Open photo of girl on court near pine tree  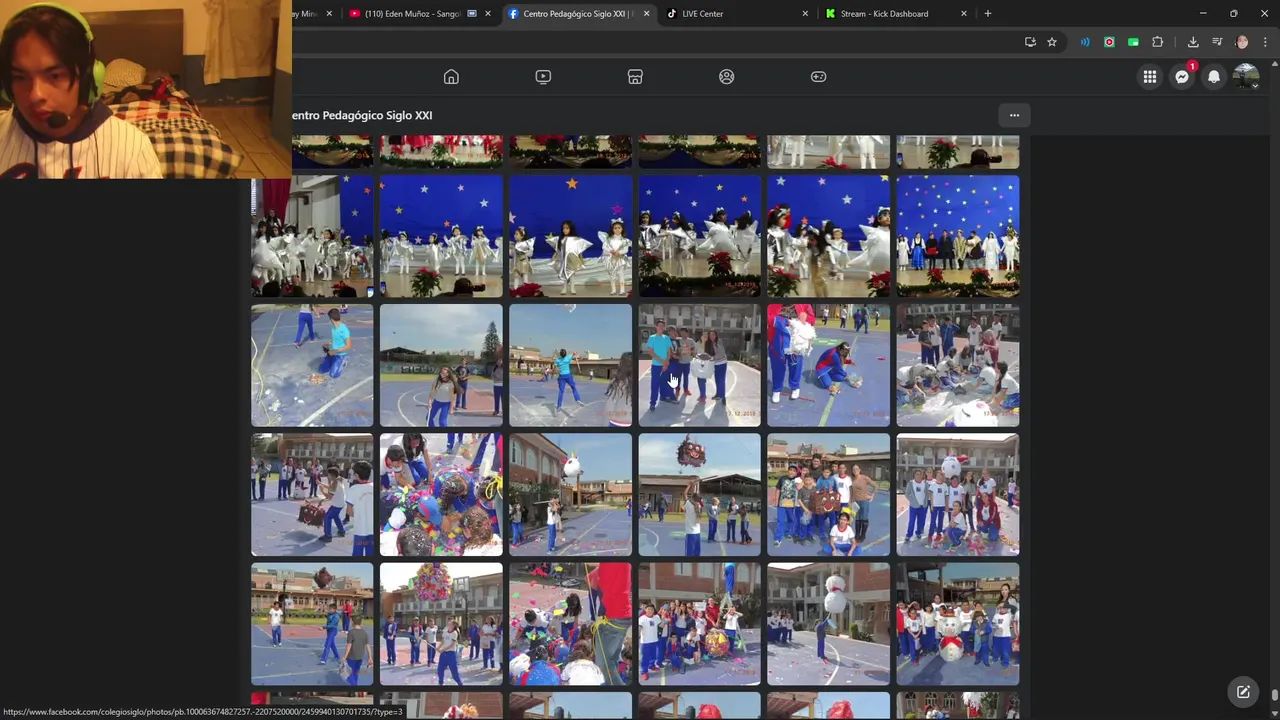click(441, 365)
